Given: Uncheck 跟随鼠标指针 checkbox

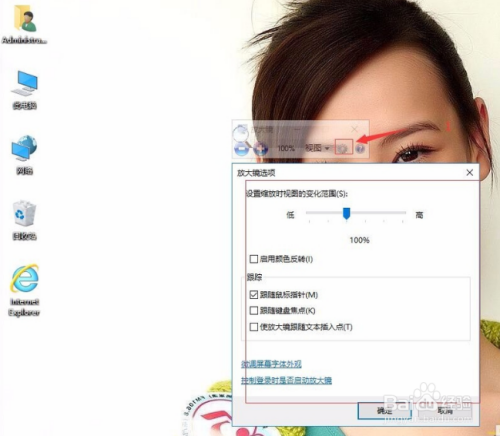Looking at the screenshot, I should click(x=254, y=295).
